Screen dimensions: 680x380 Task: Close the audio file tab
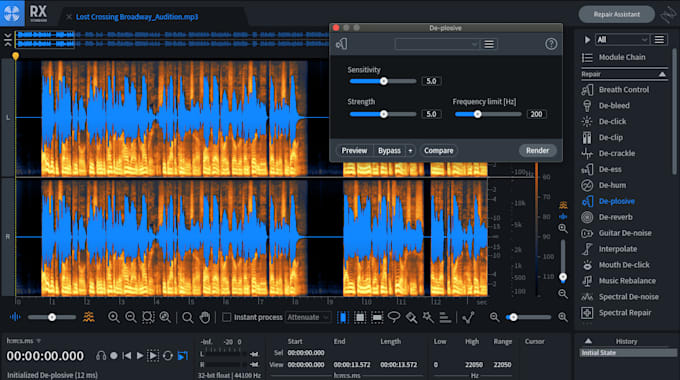pos(69,17)
